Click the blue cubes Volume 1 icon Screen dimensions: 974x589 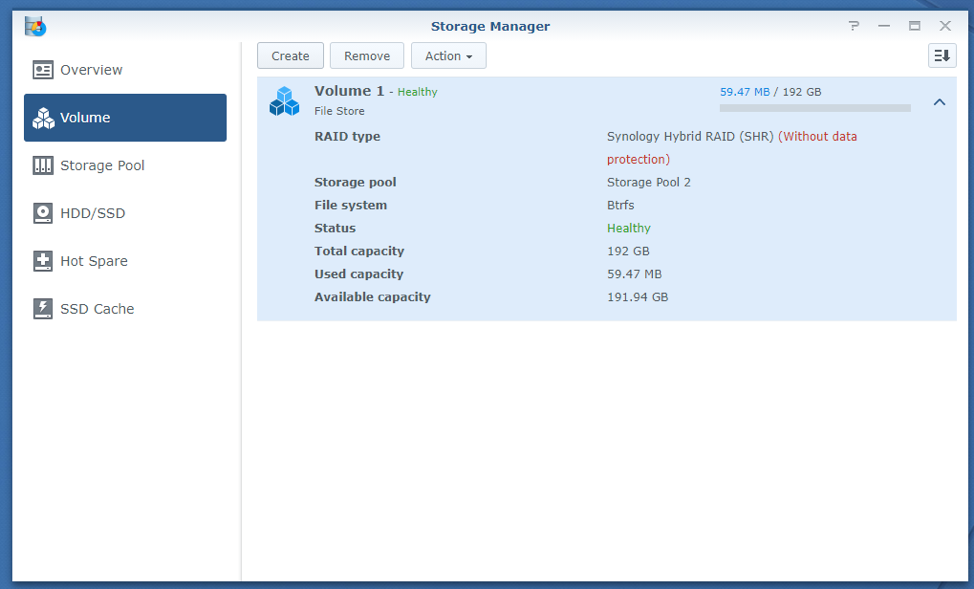pos(284,101)
